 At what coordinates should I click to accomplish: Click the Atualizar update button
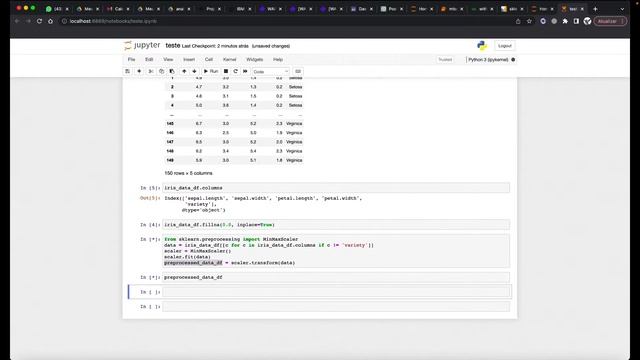[x=610, y=21]
